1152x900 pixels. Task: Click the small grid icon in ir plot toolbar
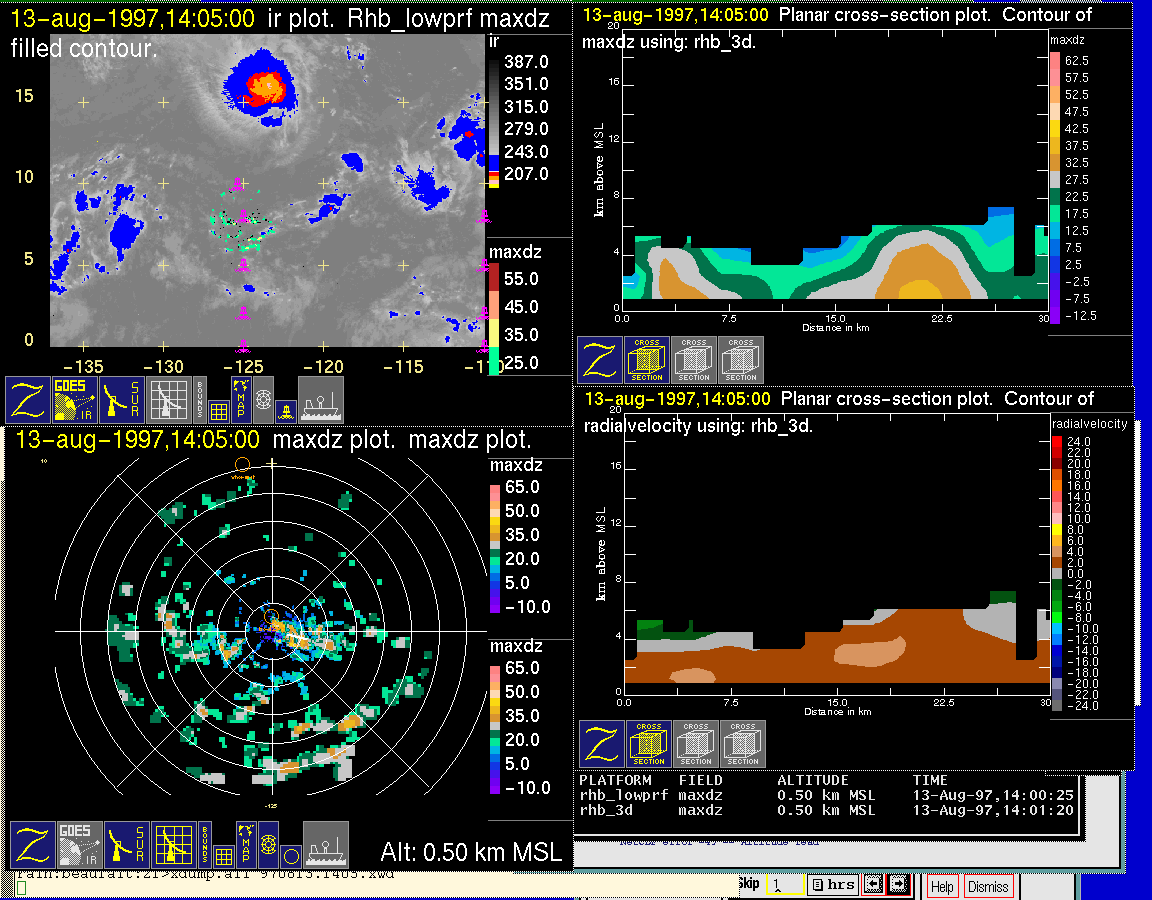click(x=219, y=410)
